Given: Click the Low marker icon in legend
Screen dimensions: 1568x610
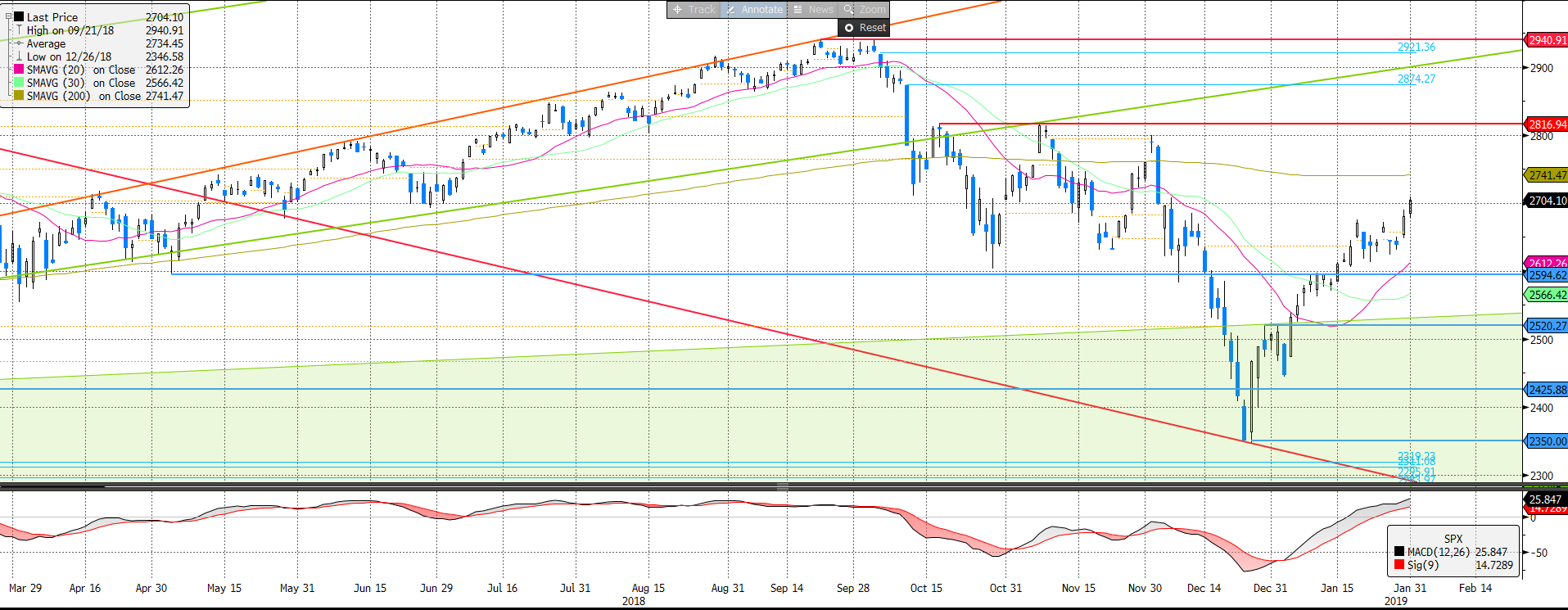Looking at the screenshot, I should click(19, 56).
